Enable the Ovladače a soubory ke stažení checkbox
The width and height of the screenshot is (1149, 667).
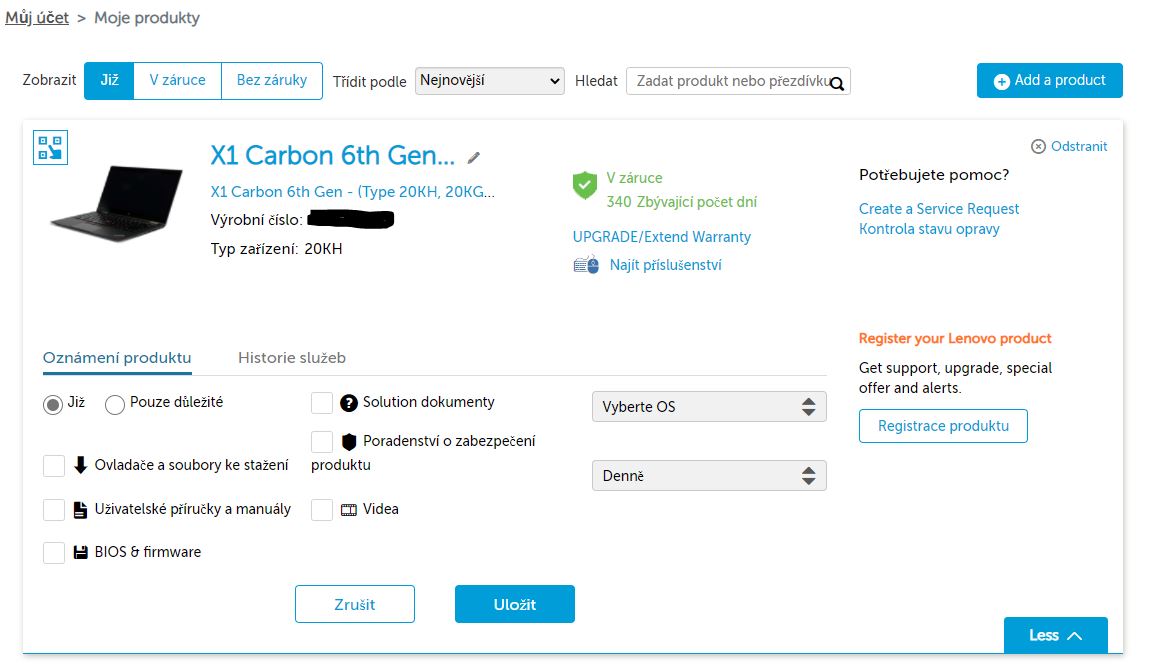[54, 466]
